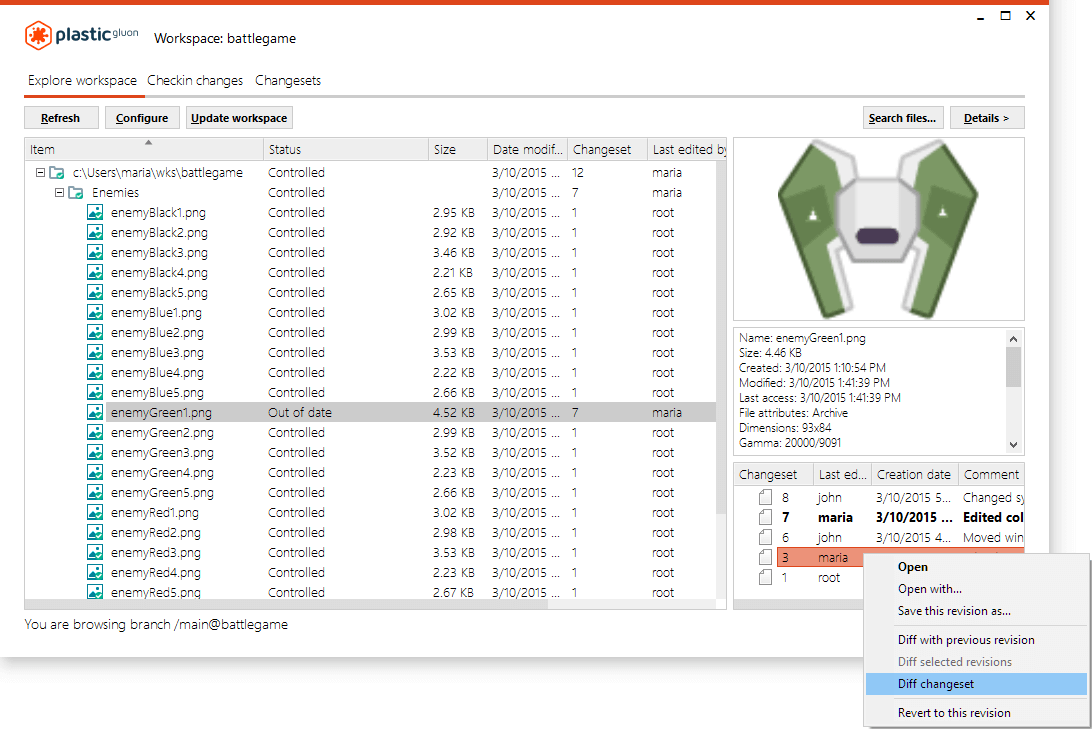The height and width of the screenshot is (729, 1092).
Task: Maximize the Plastic gluon window
Action: [x=1005, y=15]
